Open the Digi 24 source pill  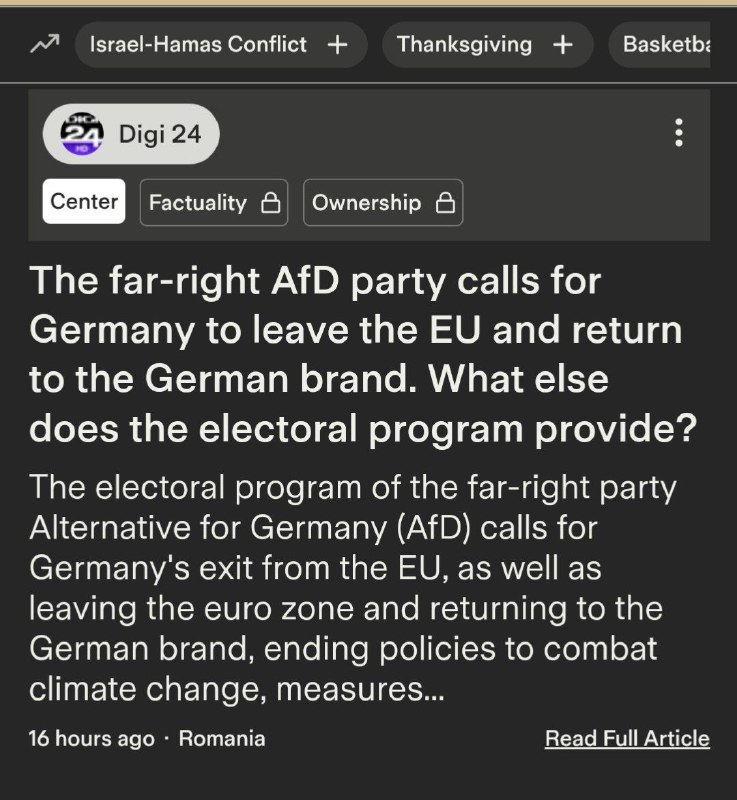pos(132,134)
